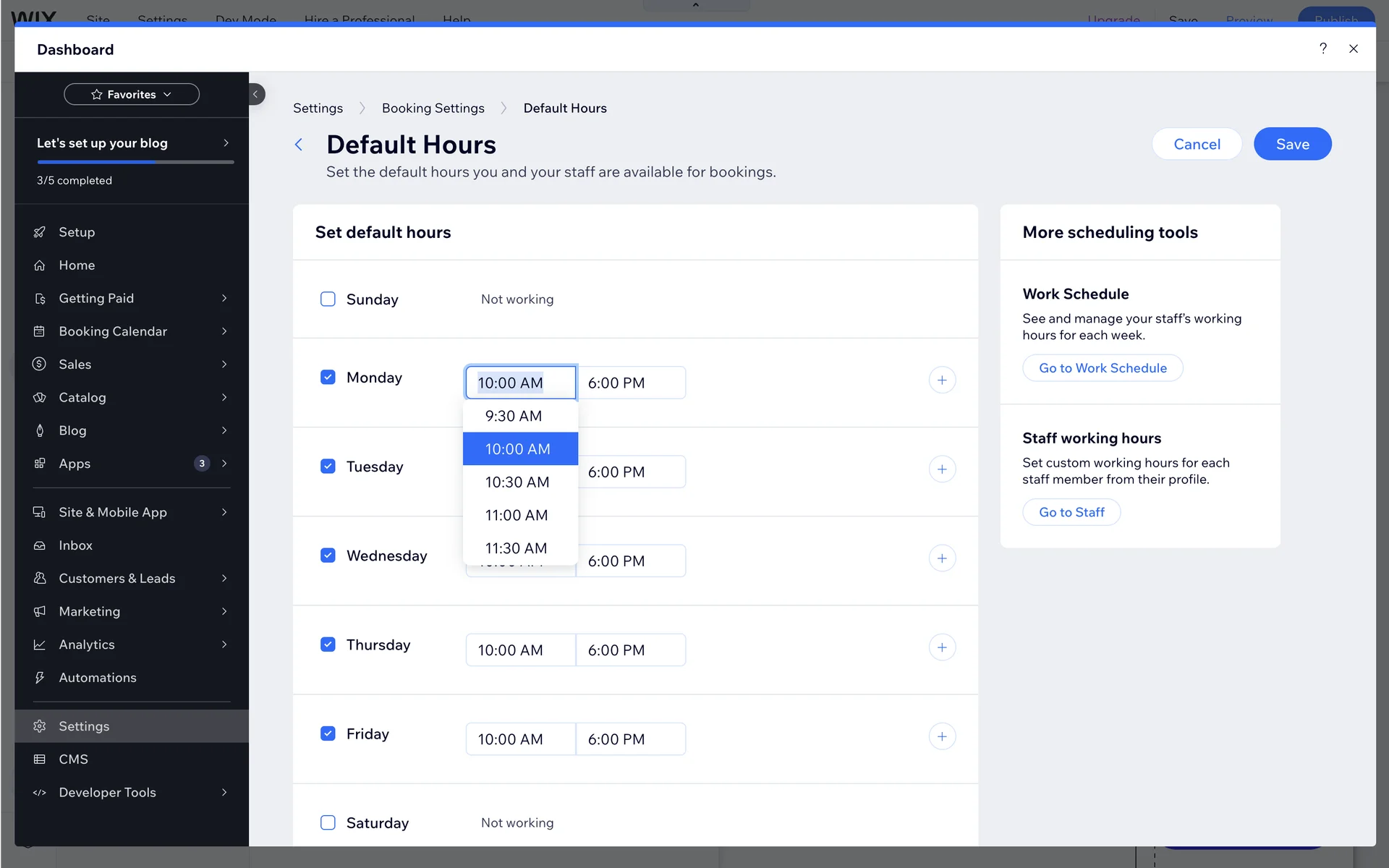Click the Inbox tray icon
Viewport: 1389px width, 868px height.
click(x=40, y=545)
